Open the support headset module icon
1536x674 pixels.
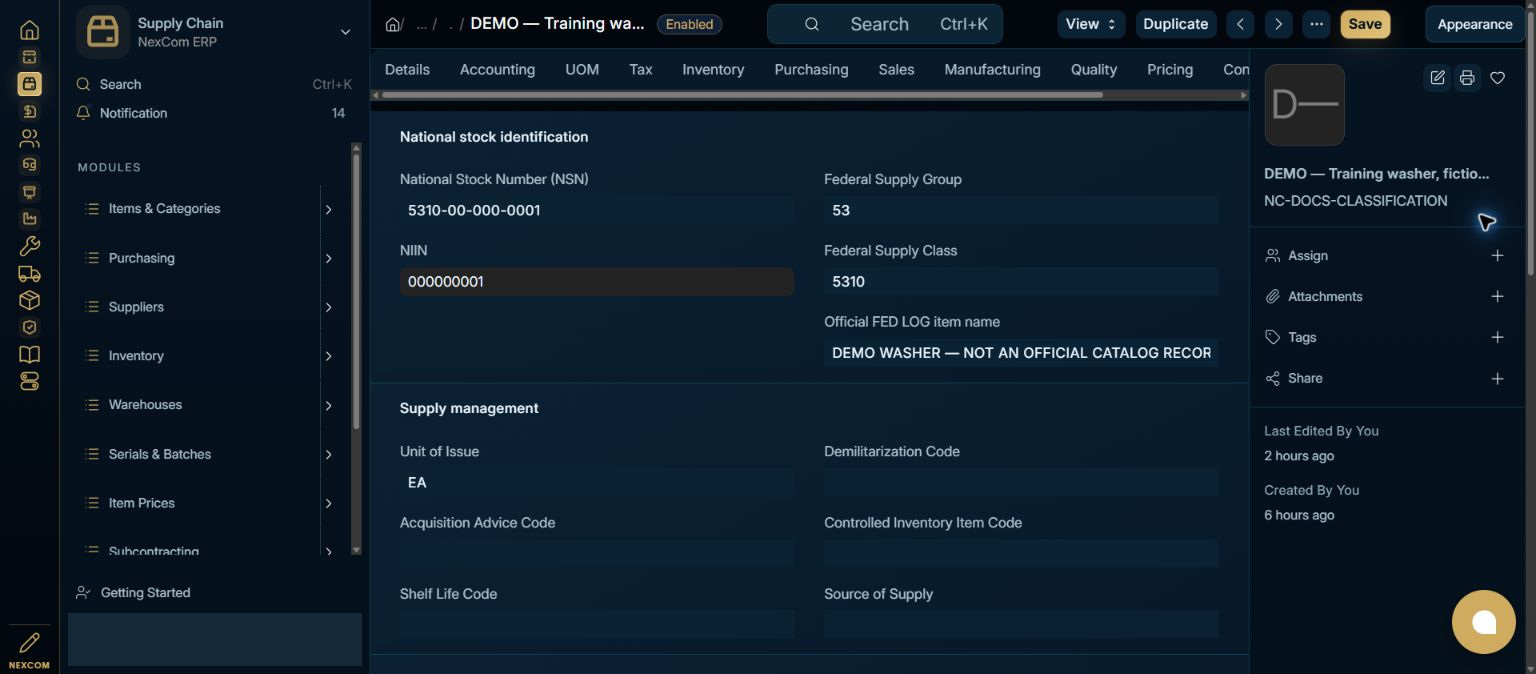[x=29, y=165]
